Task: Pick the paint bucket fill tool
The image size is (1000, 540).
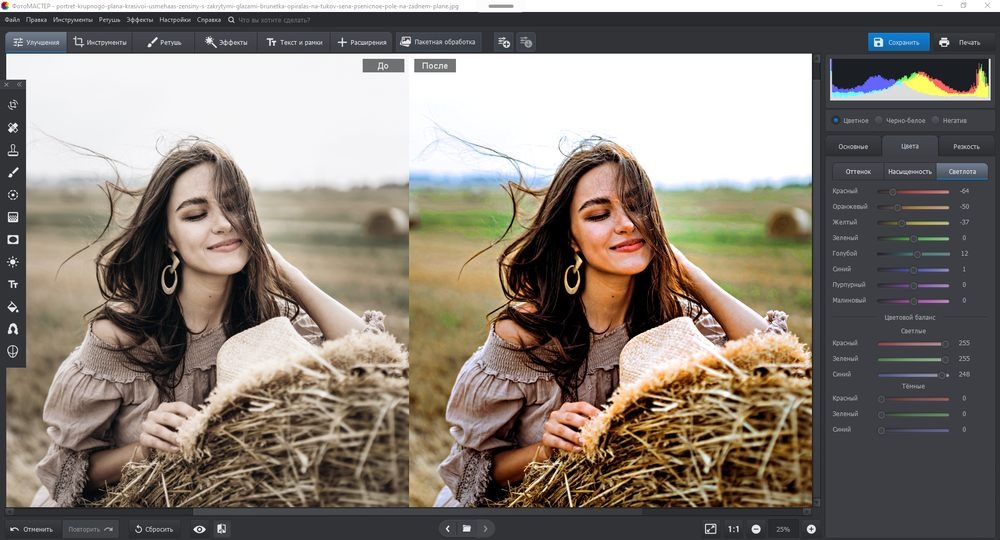Action: pyautogui.click(x=13, y=307)
